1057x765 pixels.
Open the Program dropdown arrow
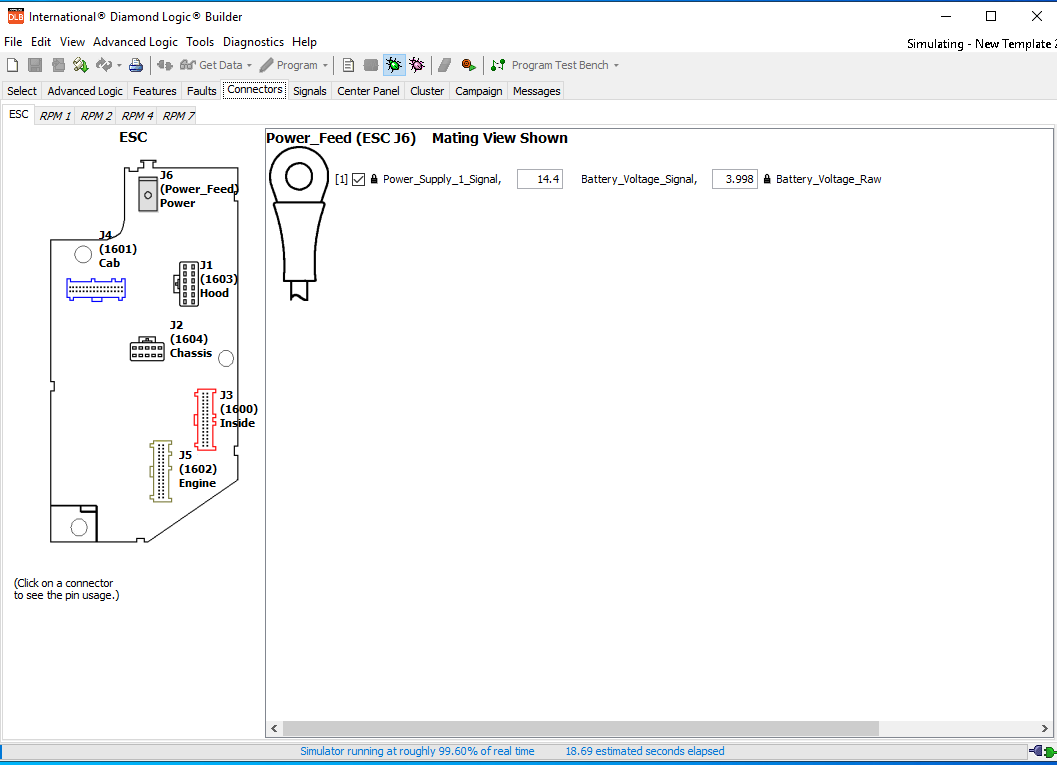(325, 64)
